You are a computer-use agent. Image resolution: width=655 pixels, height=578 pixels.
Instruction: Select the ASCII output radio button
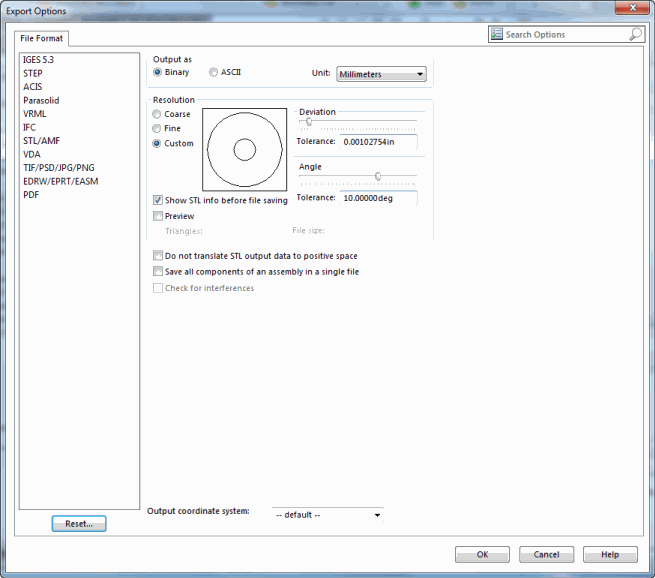(x=213, y=72)
